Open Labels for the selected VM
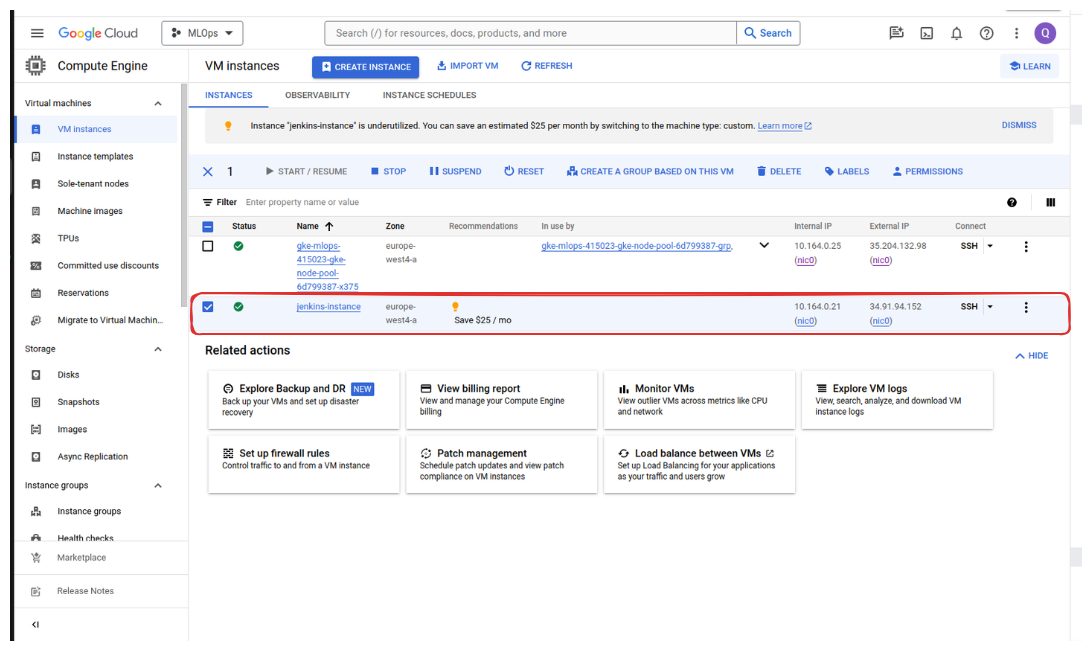This screenshot has height=651, width=1091. 847,172
